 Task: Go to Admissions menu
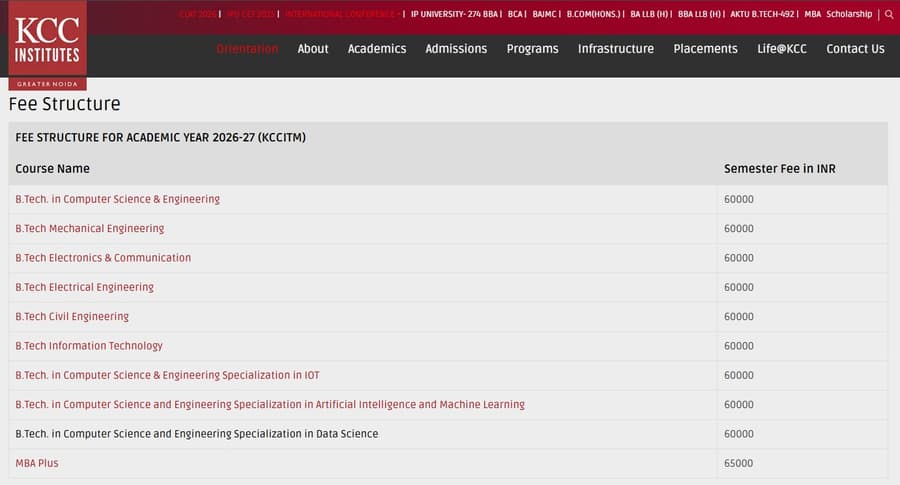coord(456,49)
